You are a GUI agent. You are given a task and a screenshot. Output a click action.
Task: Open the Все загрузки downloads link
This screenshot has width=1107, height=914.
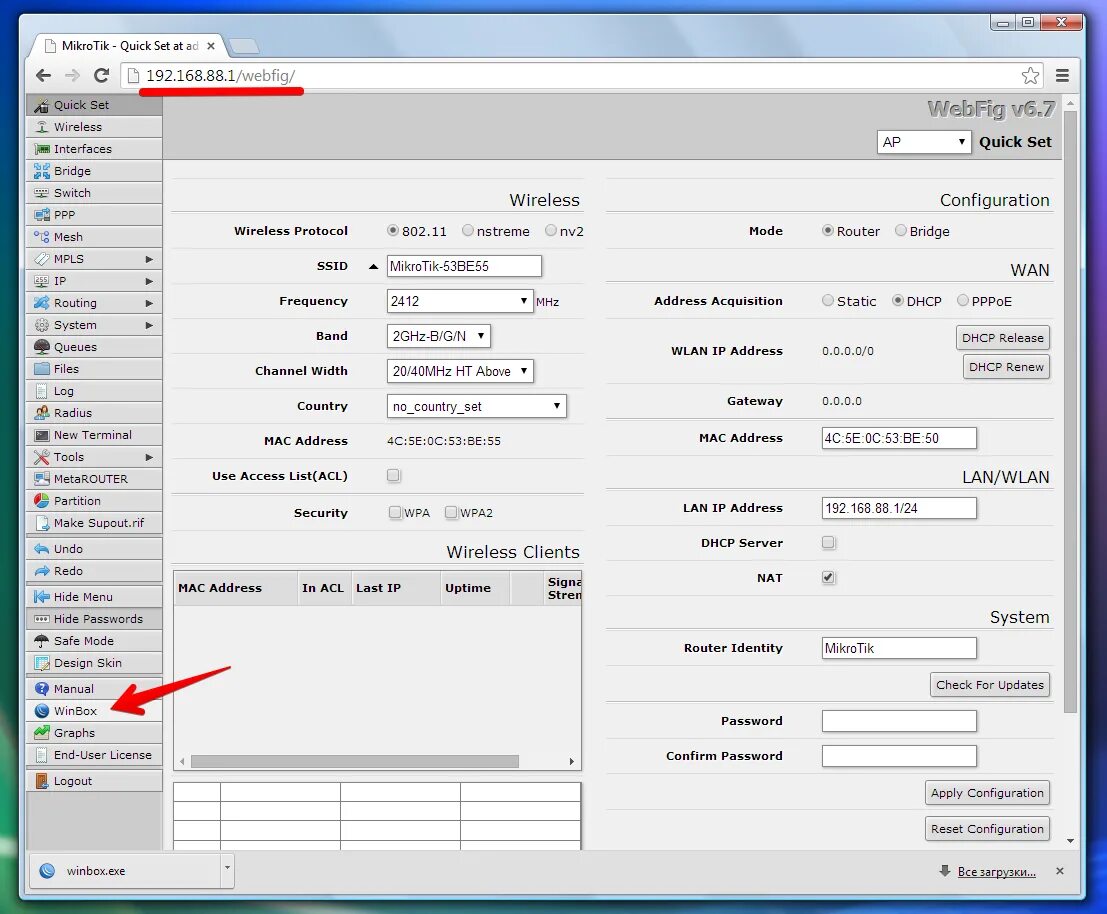click(x=996, y=872)
